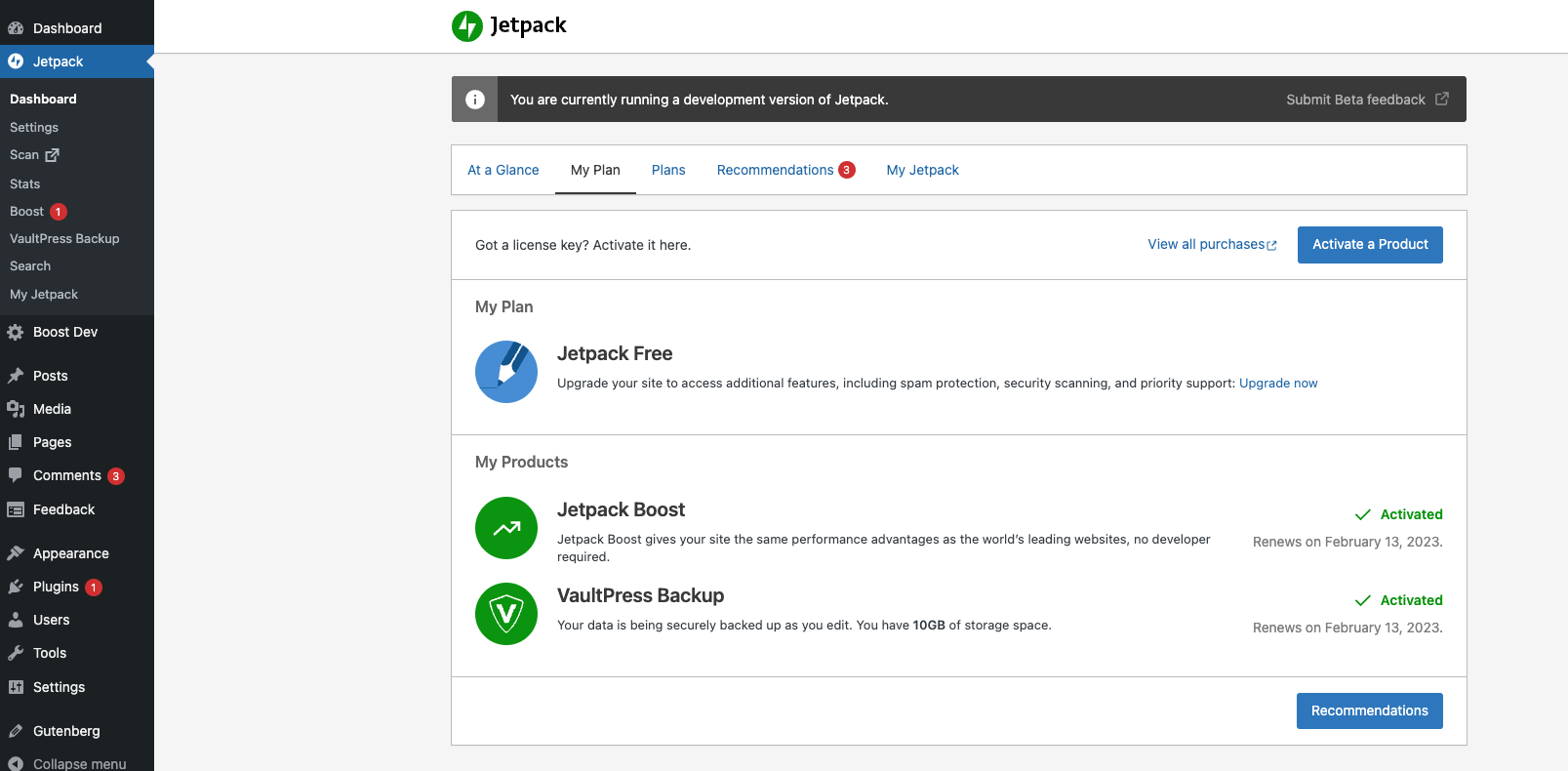Screen dimensions: 1568x771
Task: Click the Jetpack bolt icon in sidebar
Action: click(x=16, y=61)
